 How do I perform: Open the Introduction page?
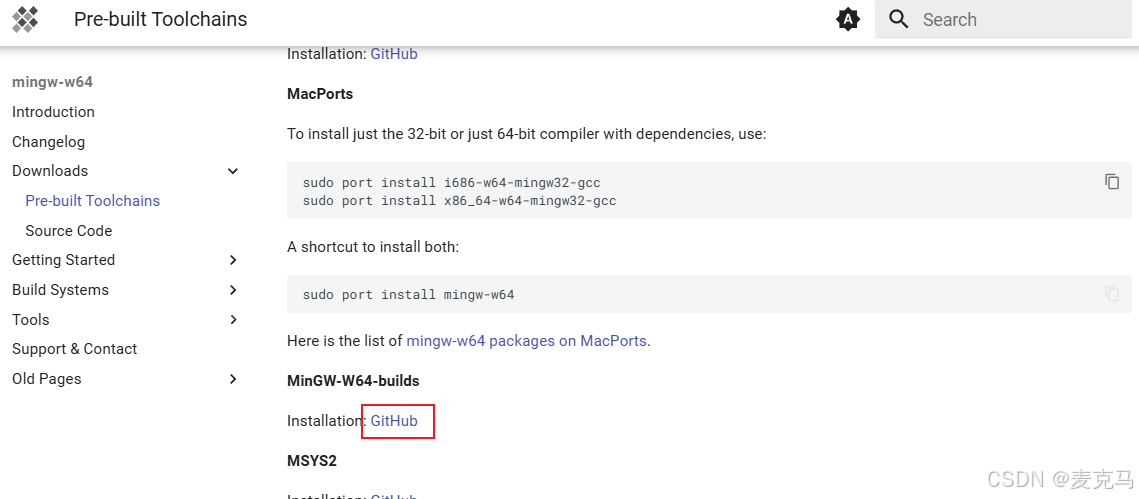pos(53,112)
